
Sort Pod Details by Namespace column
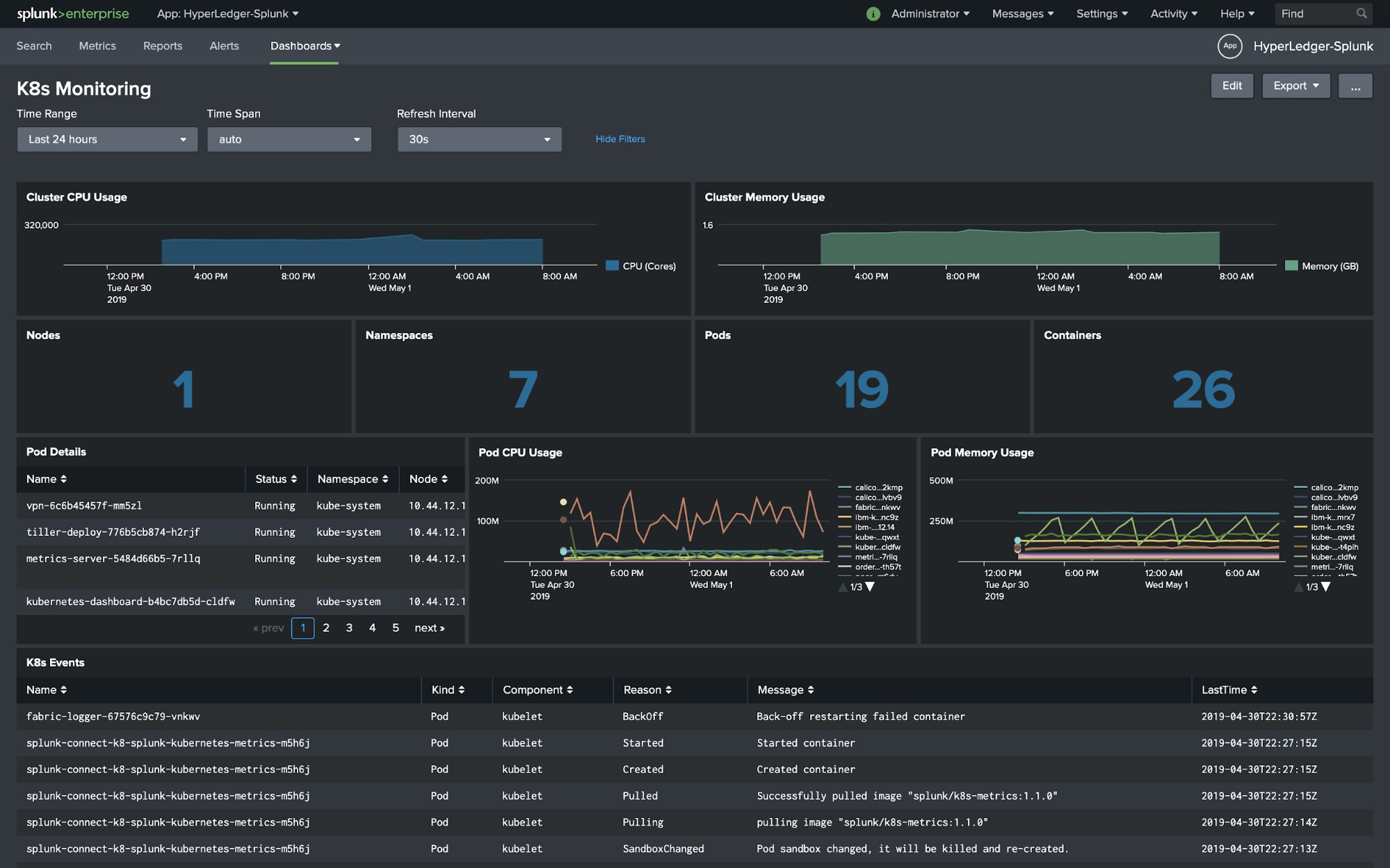(x=353, y=479)
